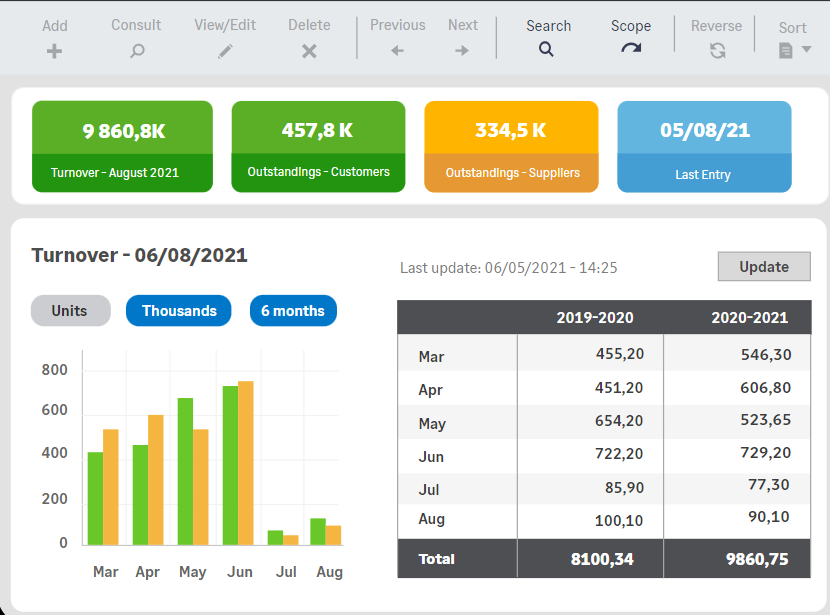Toggle the Units display option
This screenshot has height=615, width=830.
(71, 311)
